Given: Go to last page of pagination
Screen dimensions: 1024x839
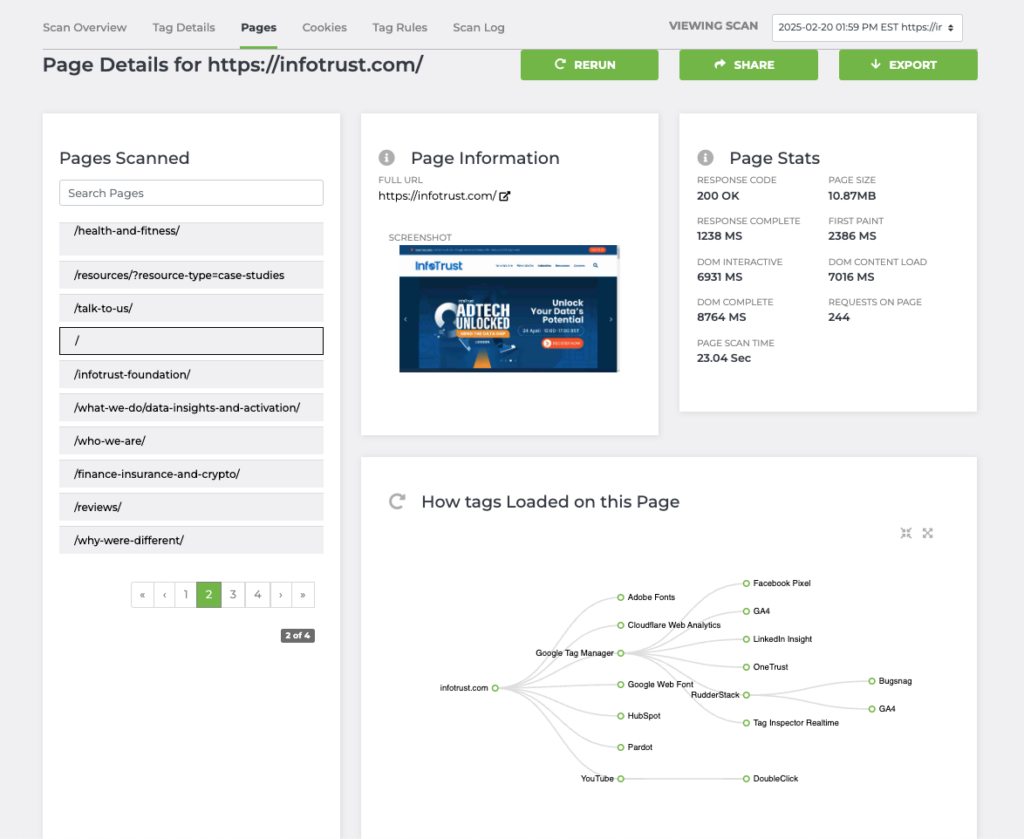Looking at the screenshot, I should pyautogui.click(x=303, y=595).
